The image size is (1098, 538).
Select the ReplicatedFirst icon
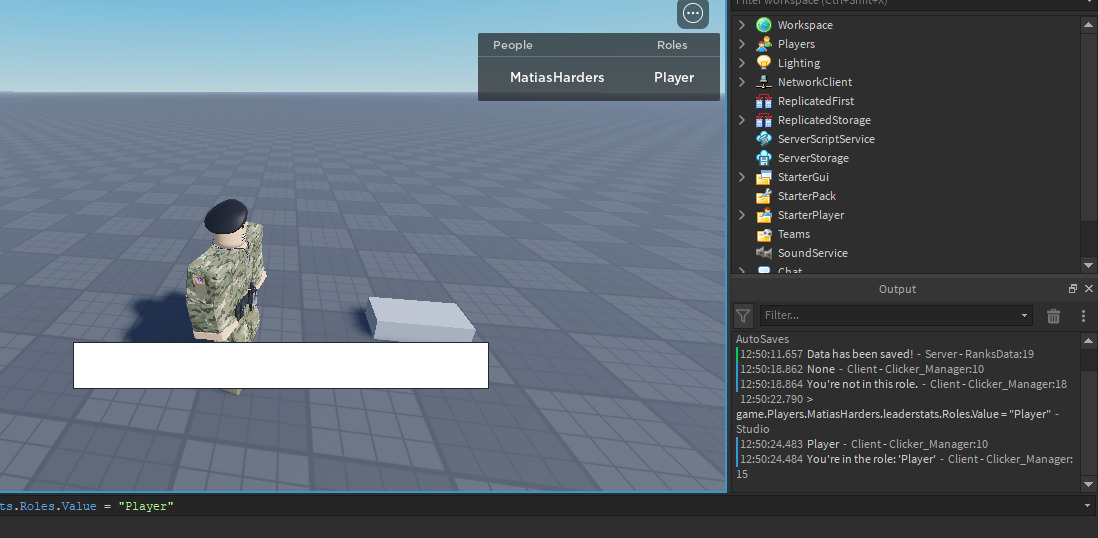point(763,101)
